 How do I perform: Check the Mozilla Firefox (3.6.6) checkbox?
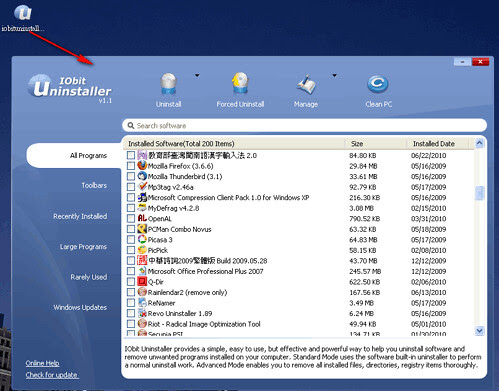click(131, 166)
